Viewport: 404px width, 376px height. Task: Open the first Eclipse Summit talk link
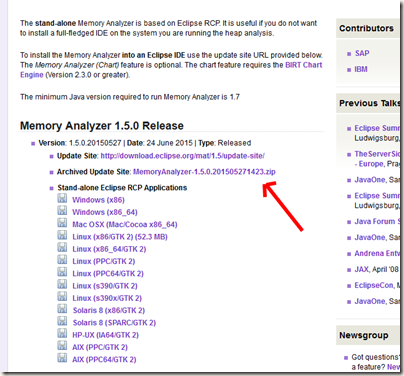pos(377,128)
